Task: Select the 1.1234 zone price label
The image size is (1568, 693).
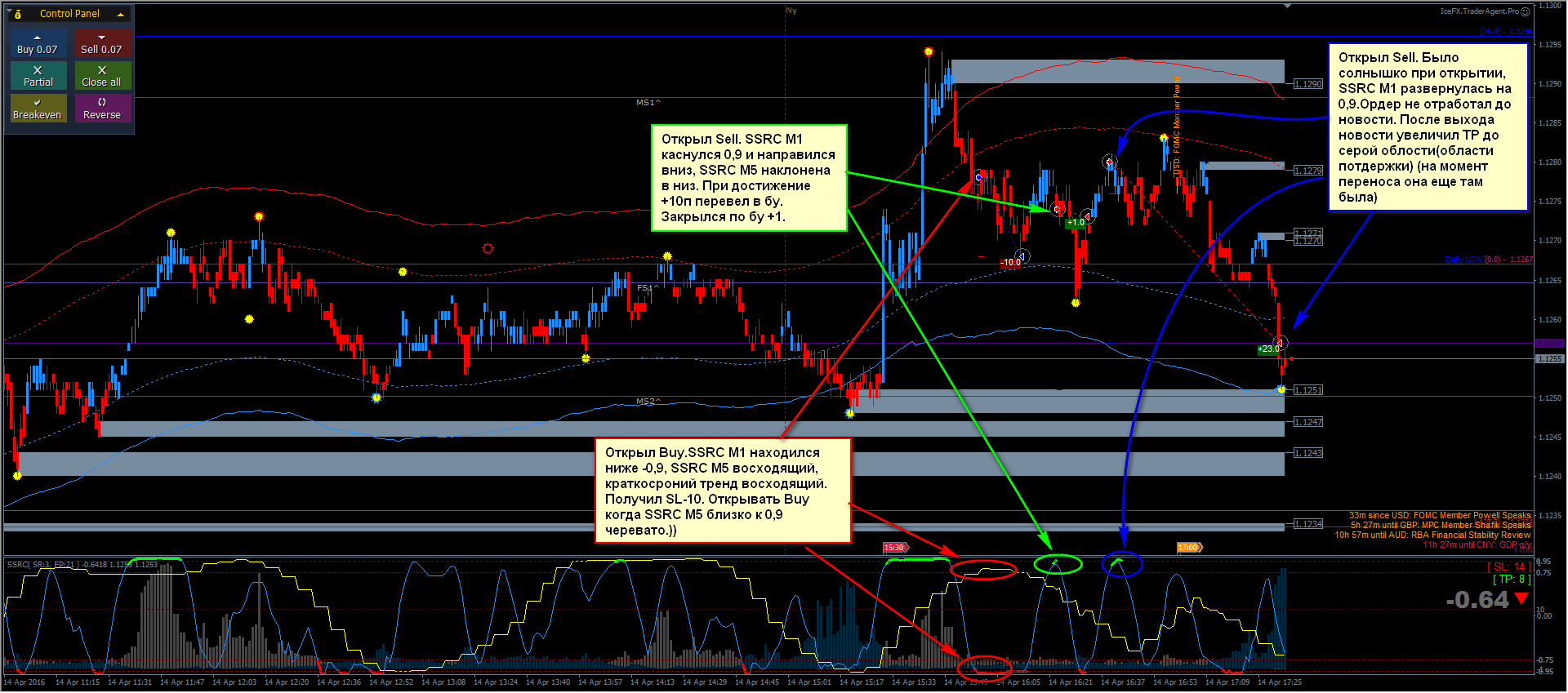Action: tap(1308, 524)
